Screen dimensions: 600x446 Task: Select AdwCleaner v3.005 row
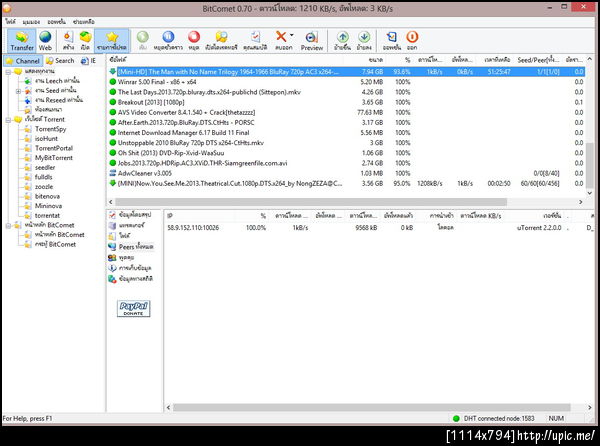pos(346,173)
